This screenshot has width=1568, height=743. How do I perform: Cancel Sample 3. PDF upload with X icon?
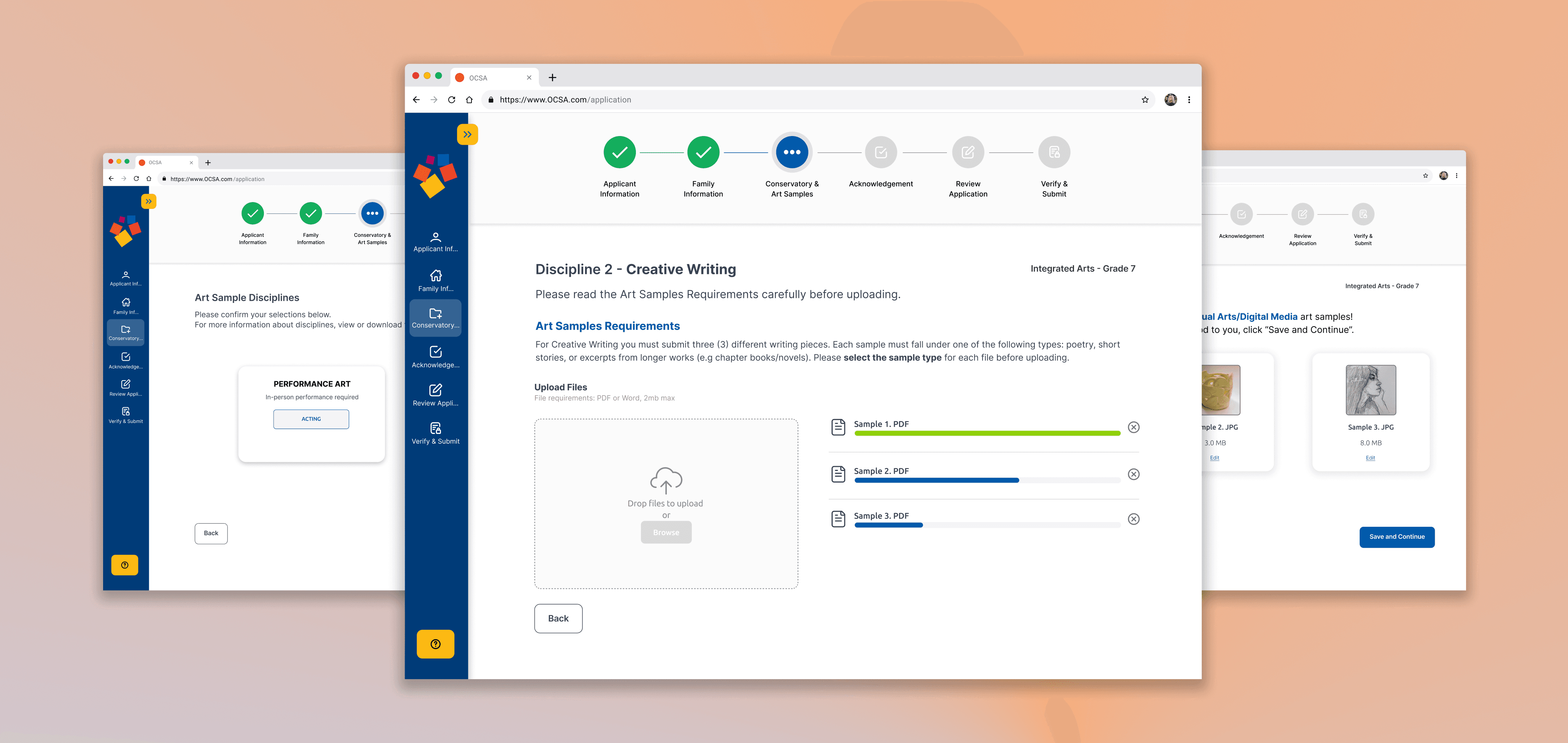click(x=1134, y=519)
